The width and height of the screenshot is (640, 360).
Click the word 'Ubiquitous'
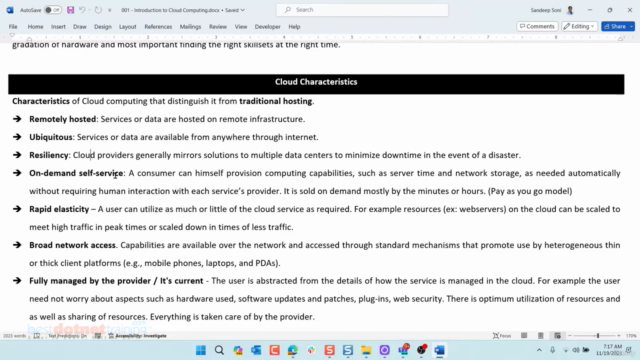pyautogui.click(x=51, y=137)
